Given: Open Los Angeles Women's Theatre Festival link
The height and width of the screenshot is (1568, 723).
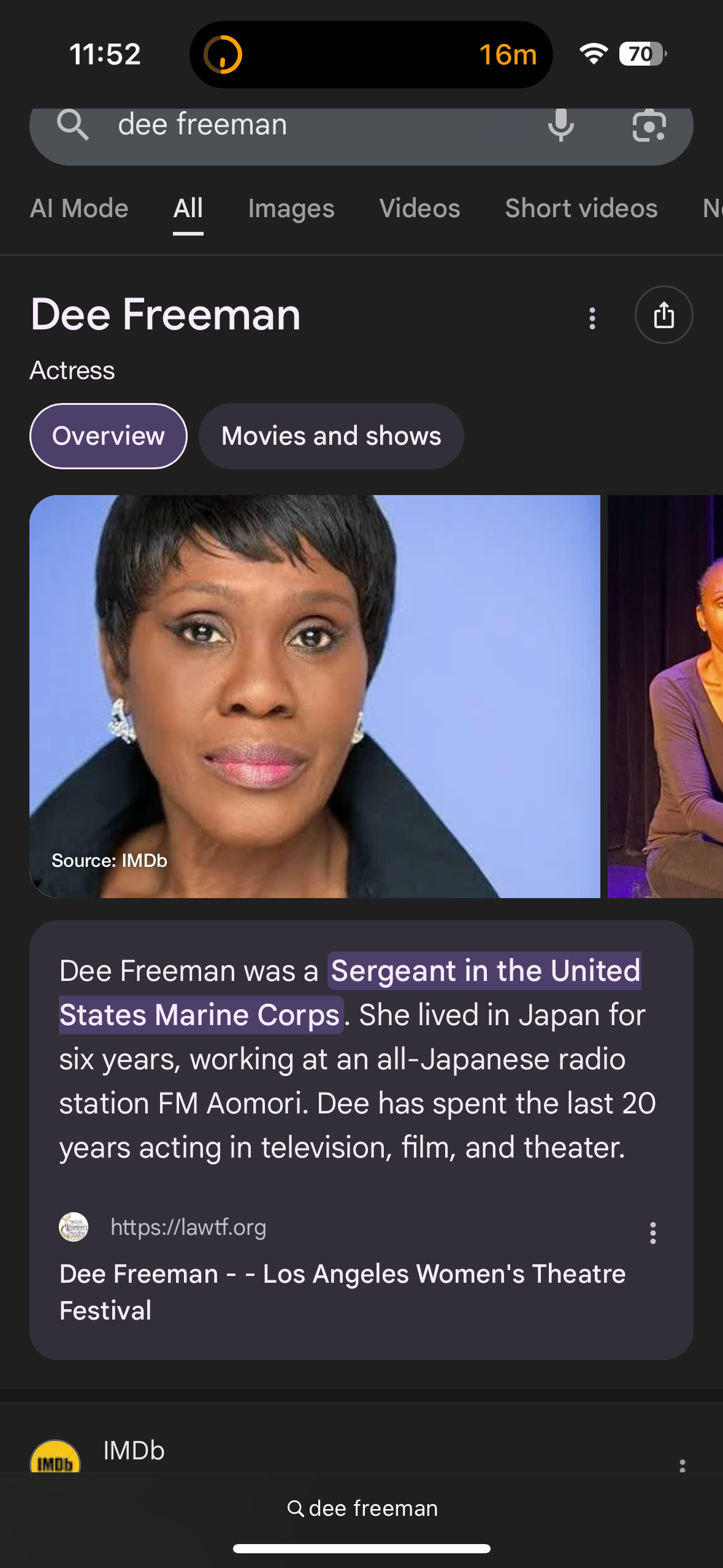Looking at the screenshot, I should coord(343,1292).
